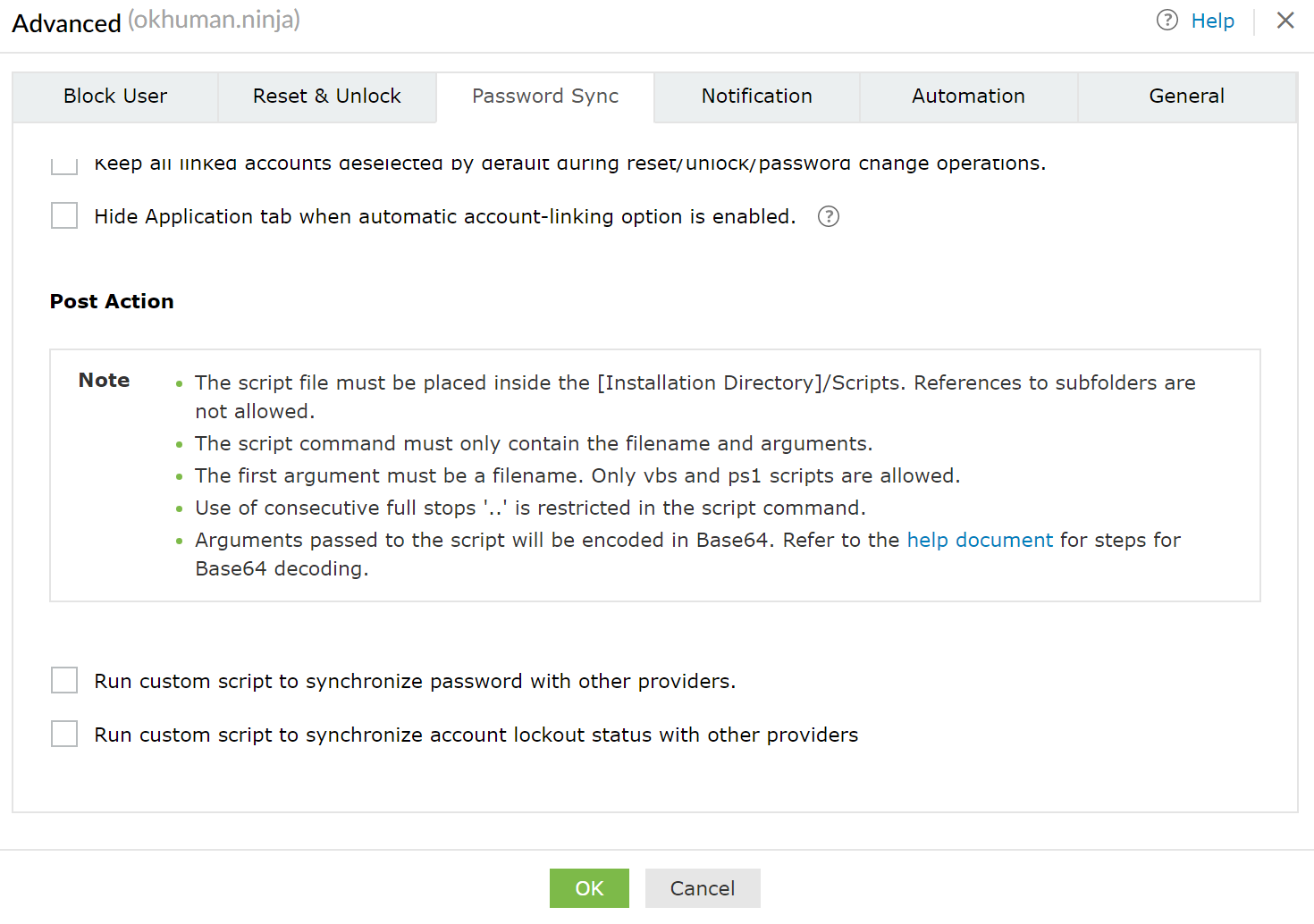Click the Post Action section heading
Screen dimensions: 1314x924
tap(112, 301)
